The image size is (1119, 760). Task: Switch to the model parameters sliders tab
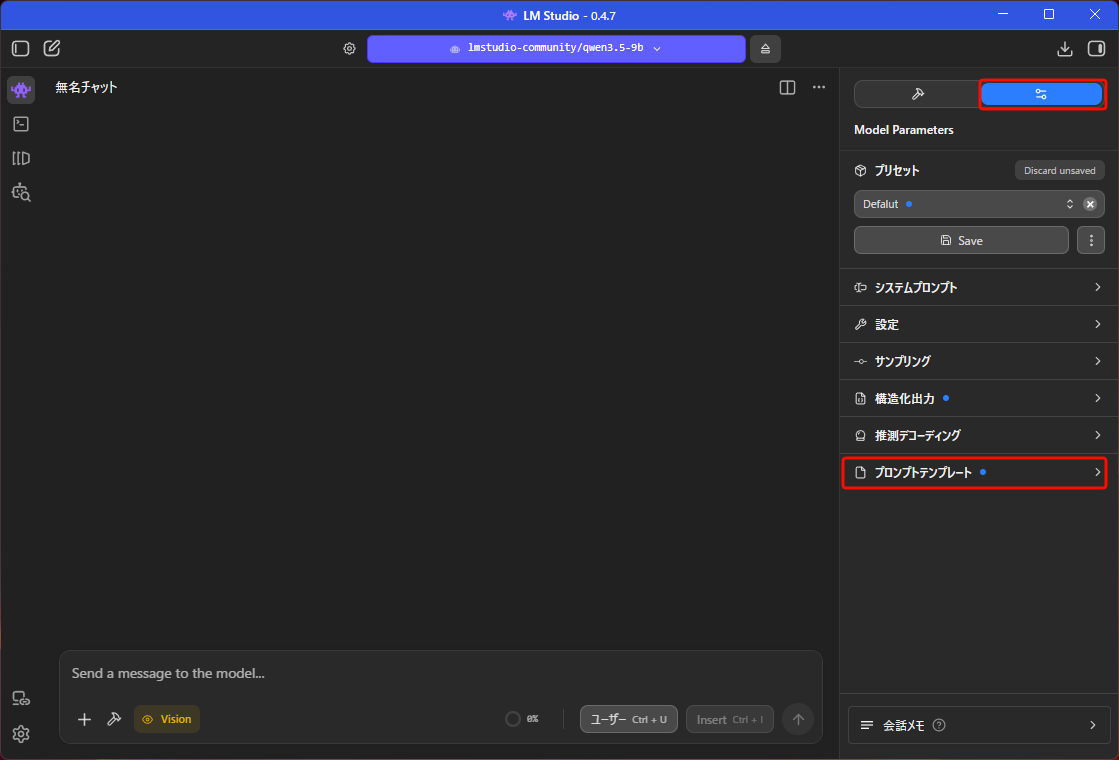click(x=1041, y=94)
